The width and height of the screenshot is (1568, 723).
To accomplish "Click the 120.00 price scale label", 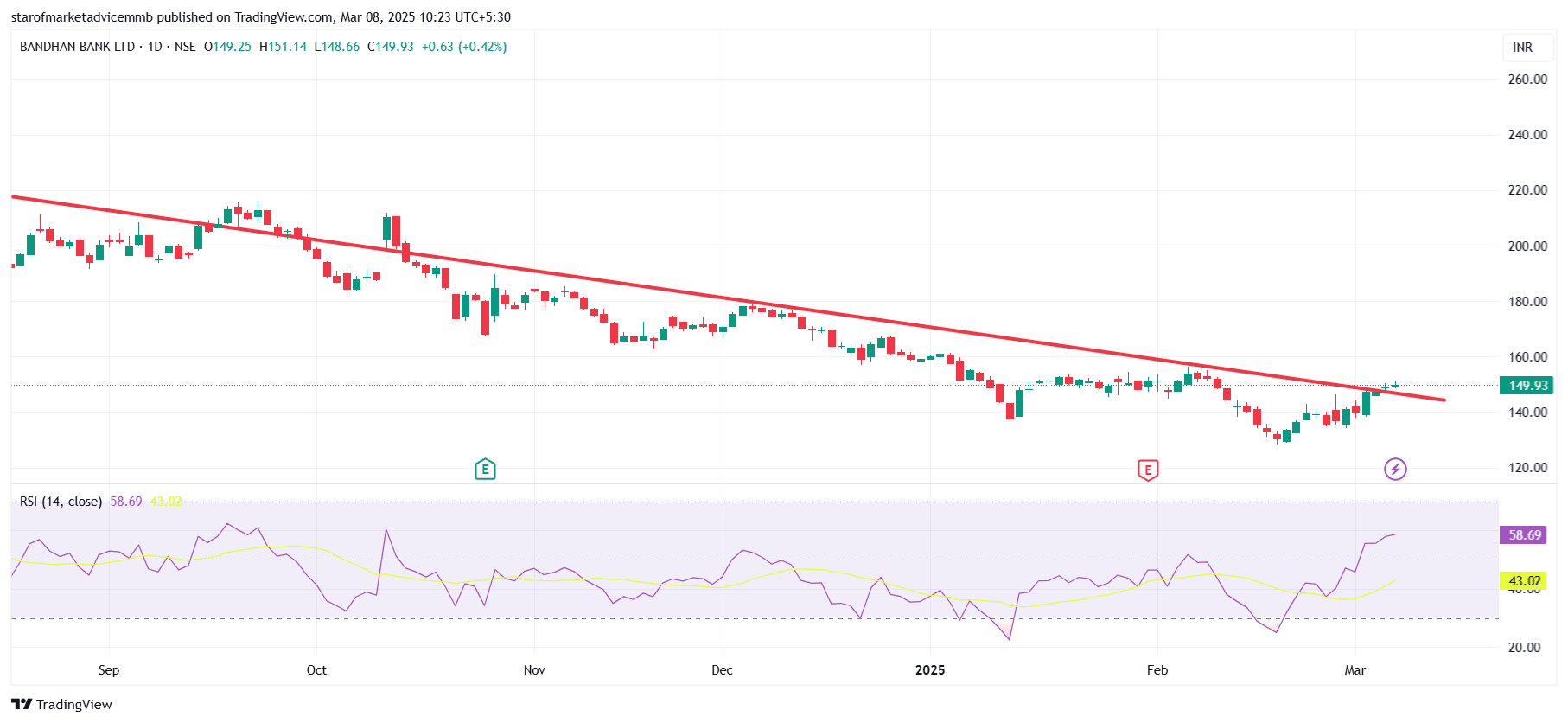I will point(1527,468).
